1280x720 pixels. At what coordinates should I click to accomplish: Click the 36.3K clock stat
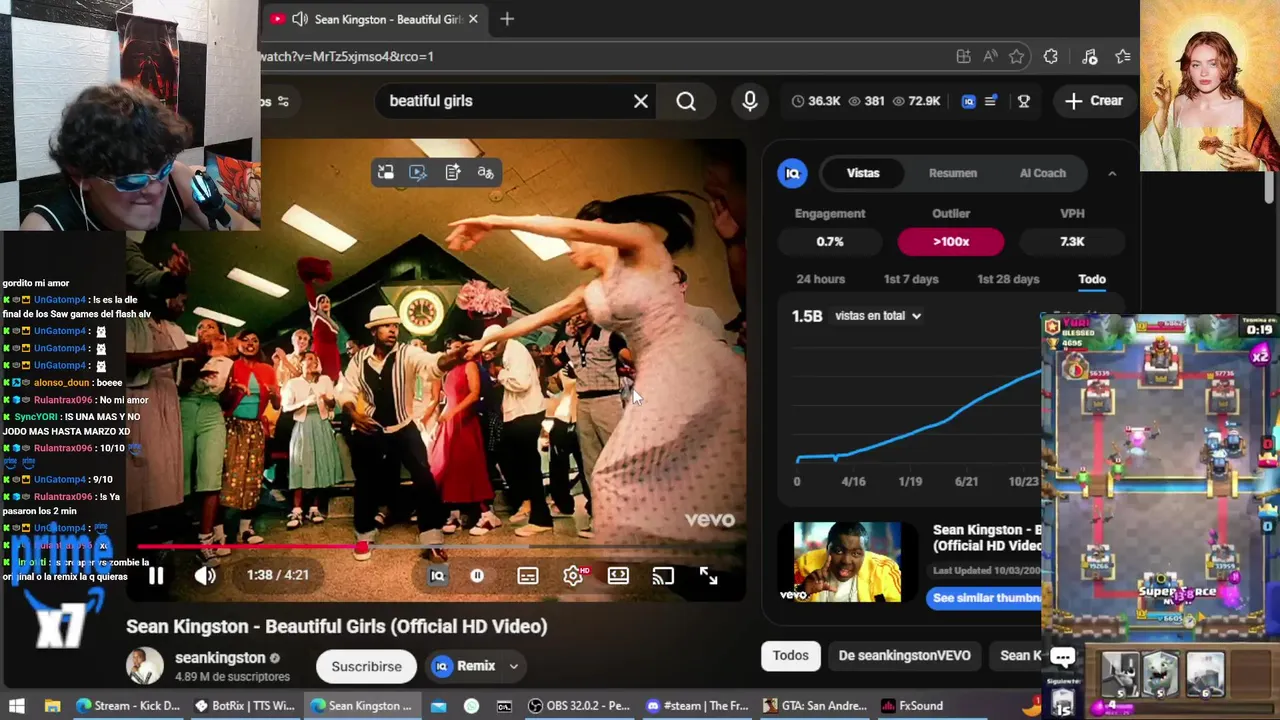[x=815, y=101]
